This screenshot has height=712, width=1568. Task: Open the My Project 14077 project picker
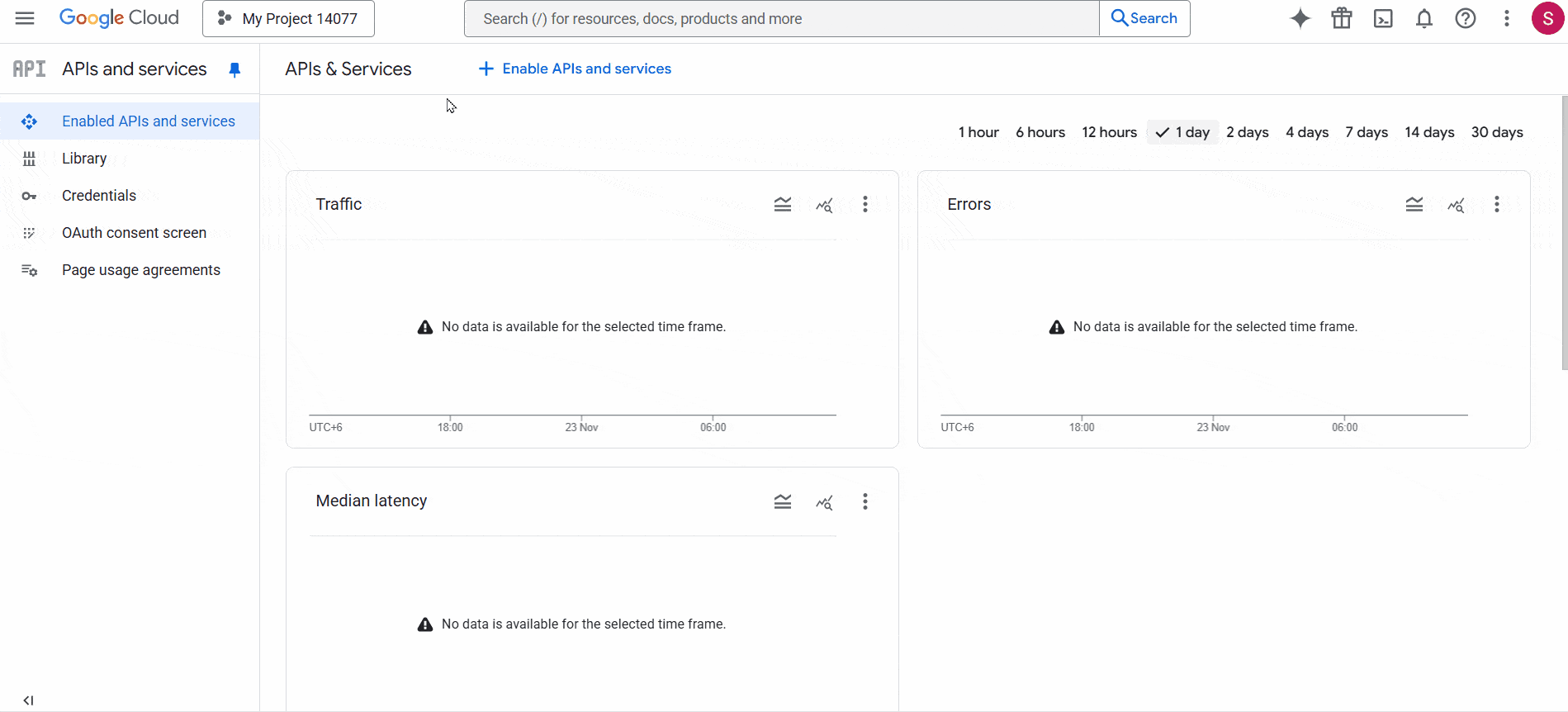pyautogui.click(x=288, y=18)
